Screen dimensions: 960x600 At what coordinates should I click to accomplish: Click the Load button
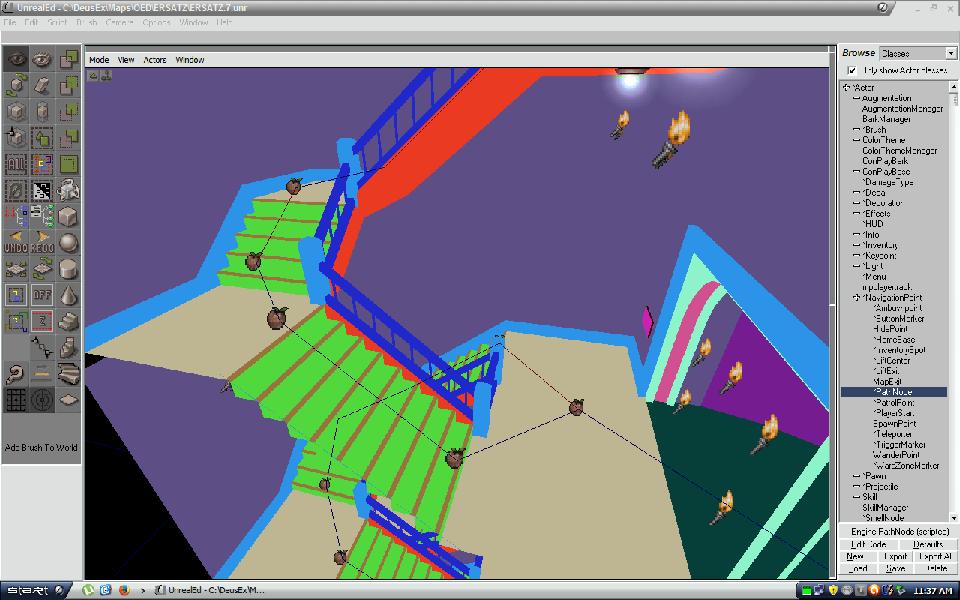tap(858, 569)
